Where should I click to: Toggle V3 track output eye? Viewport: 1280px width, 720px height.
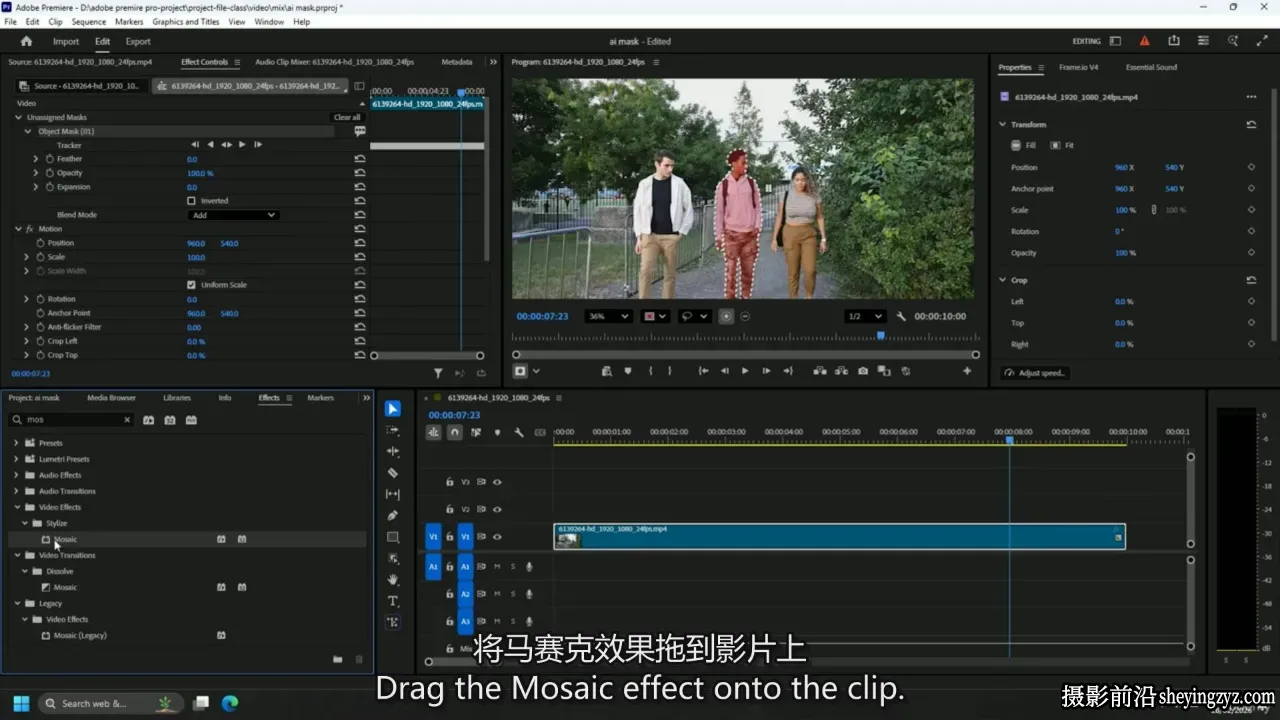point(497,482)
